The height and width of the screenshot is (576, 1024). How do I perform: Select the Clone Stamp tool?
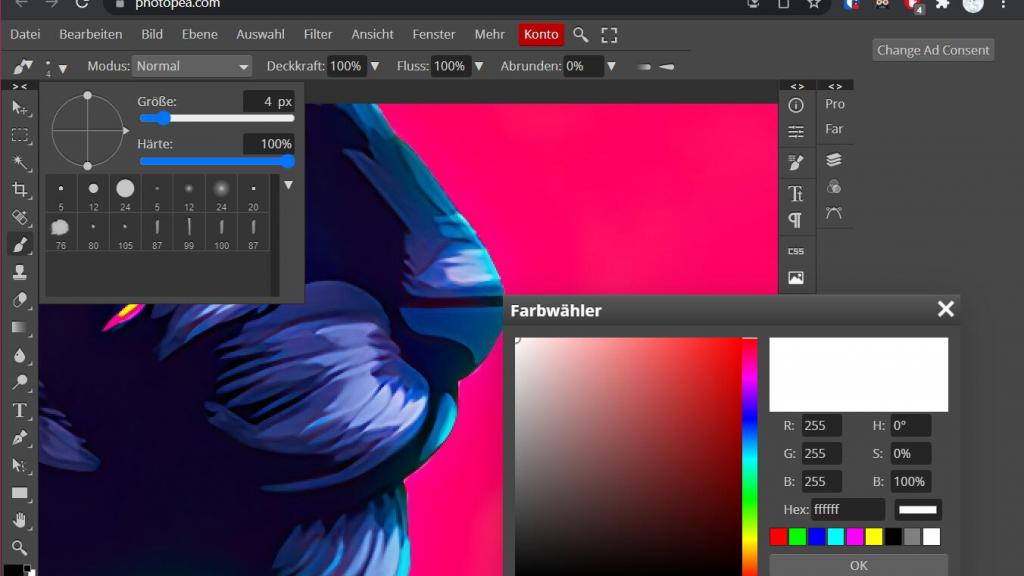click(20, 272)
